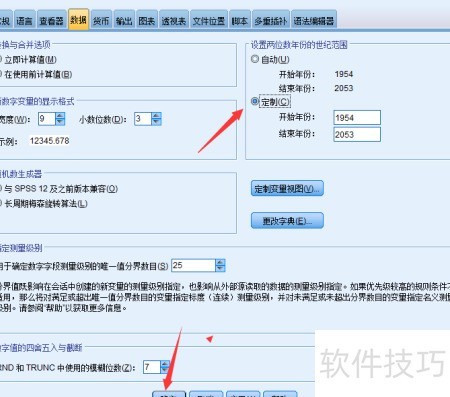450x397 pixels.
Task: Open the 脚本 tab
Action: (239, 21)
